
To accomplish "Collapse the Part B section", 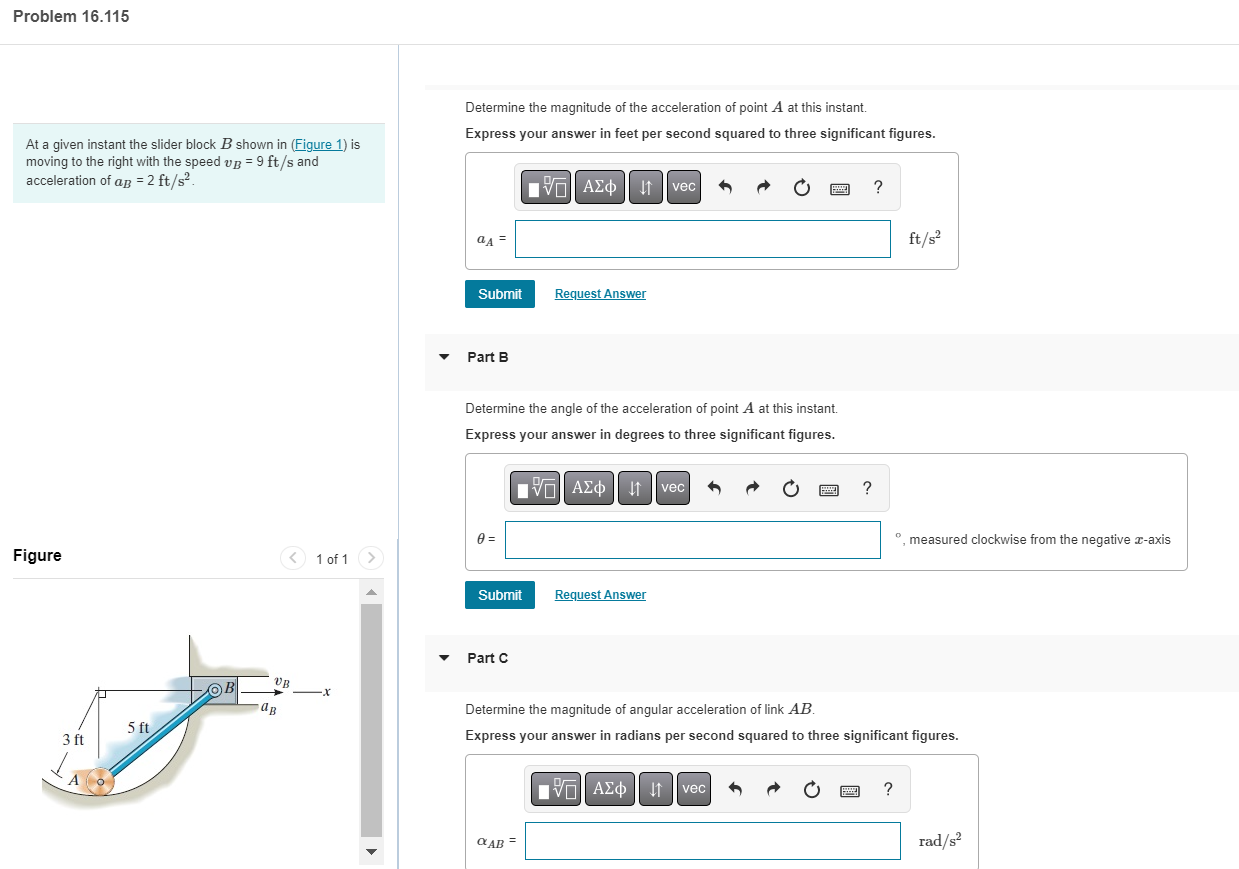I will 444,357.
